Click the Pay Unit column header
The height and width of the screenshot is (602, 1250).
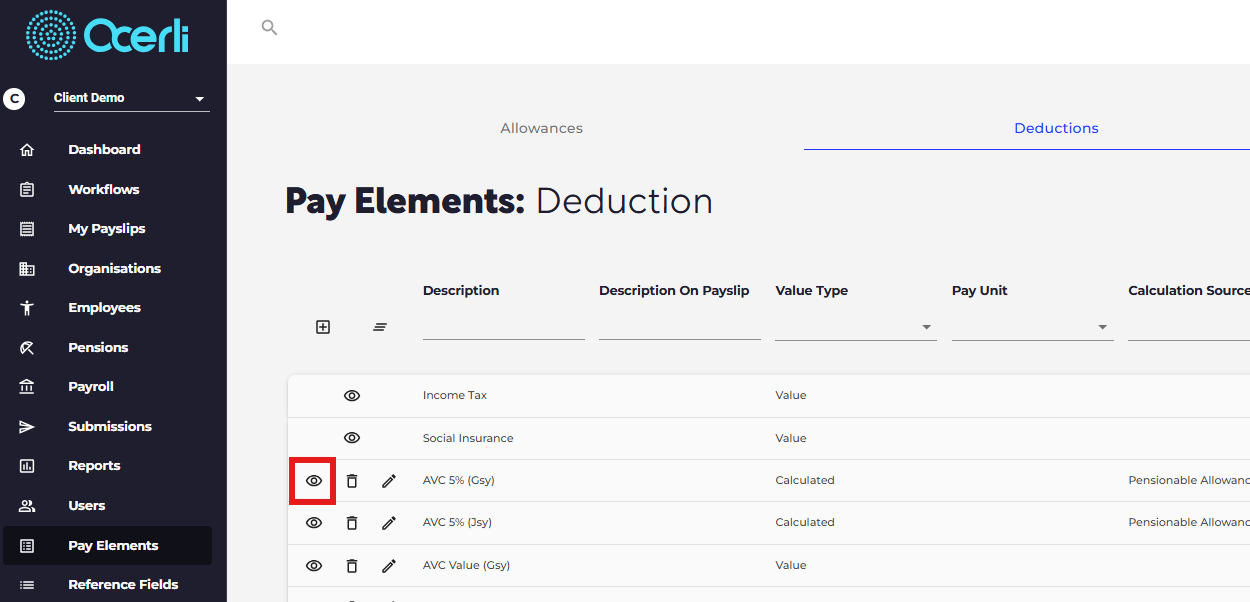coord(980,291)
